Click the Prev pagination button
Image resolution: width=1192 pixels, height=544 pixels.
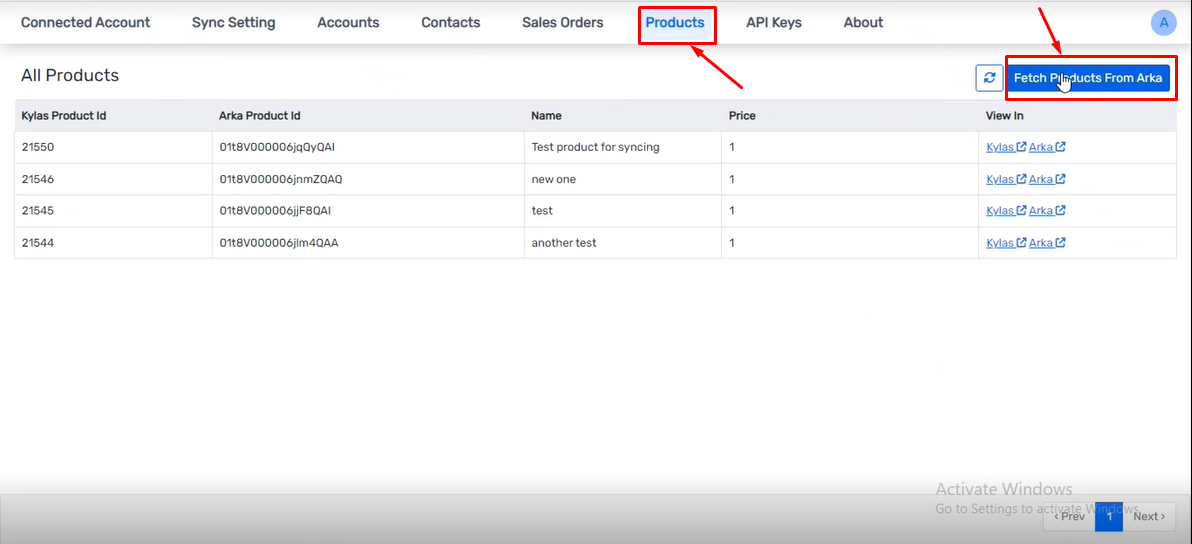click(1069, 517)
